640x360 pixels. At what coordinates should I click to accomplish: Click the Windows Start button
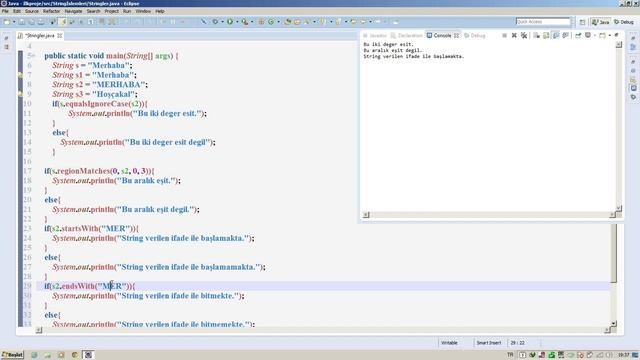(12, 355)
